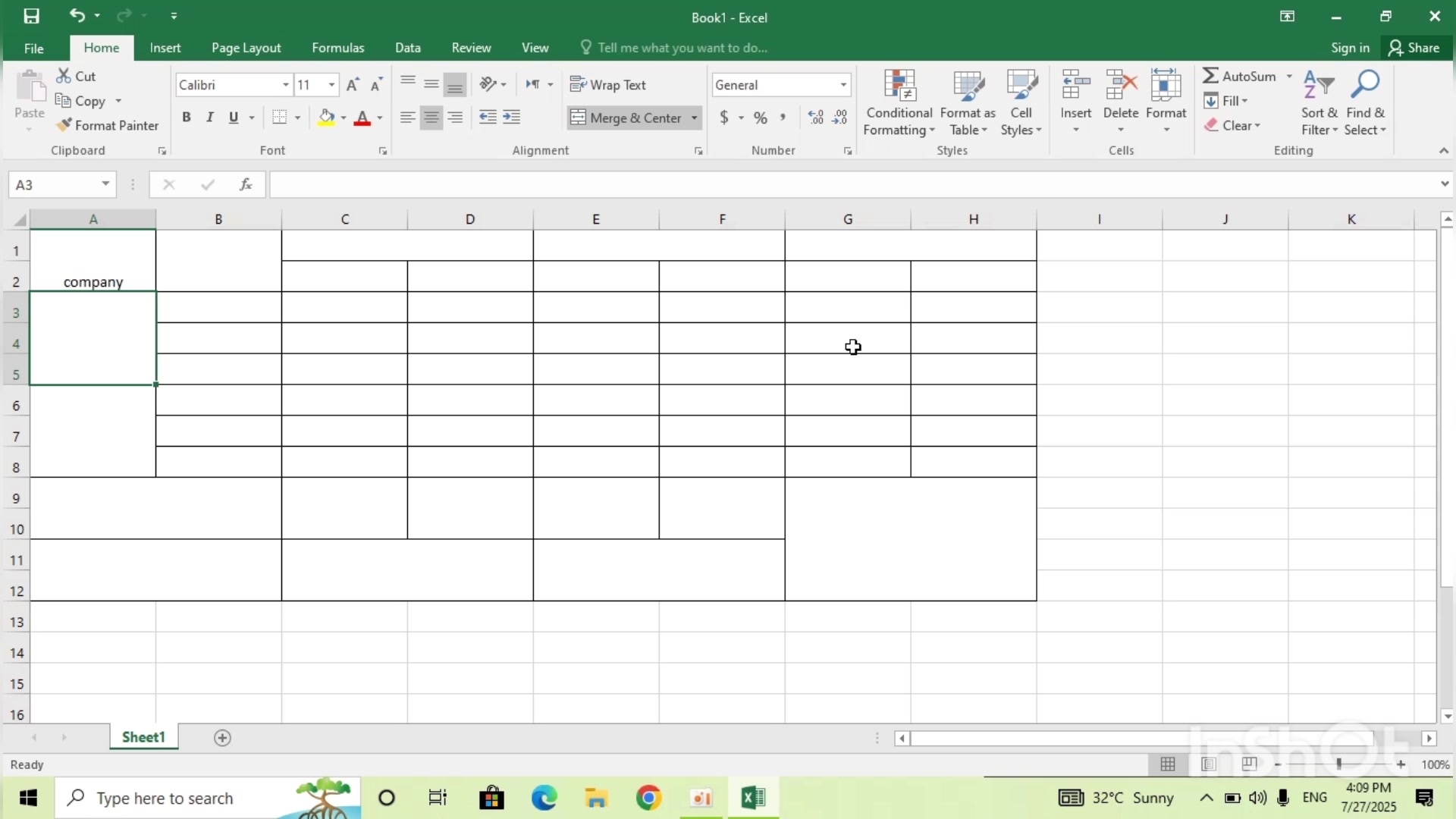1456x819 pixels.
Task: Click the Increase Font Size icon
Action: point(352,85)
